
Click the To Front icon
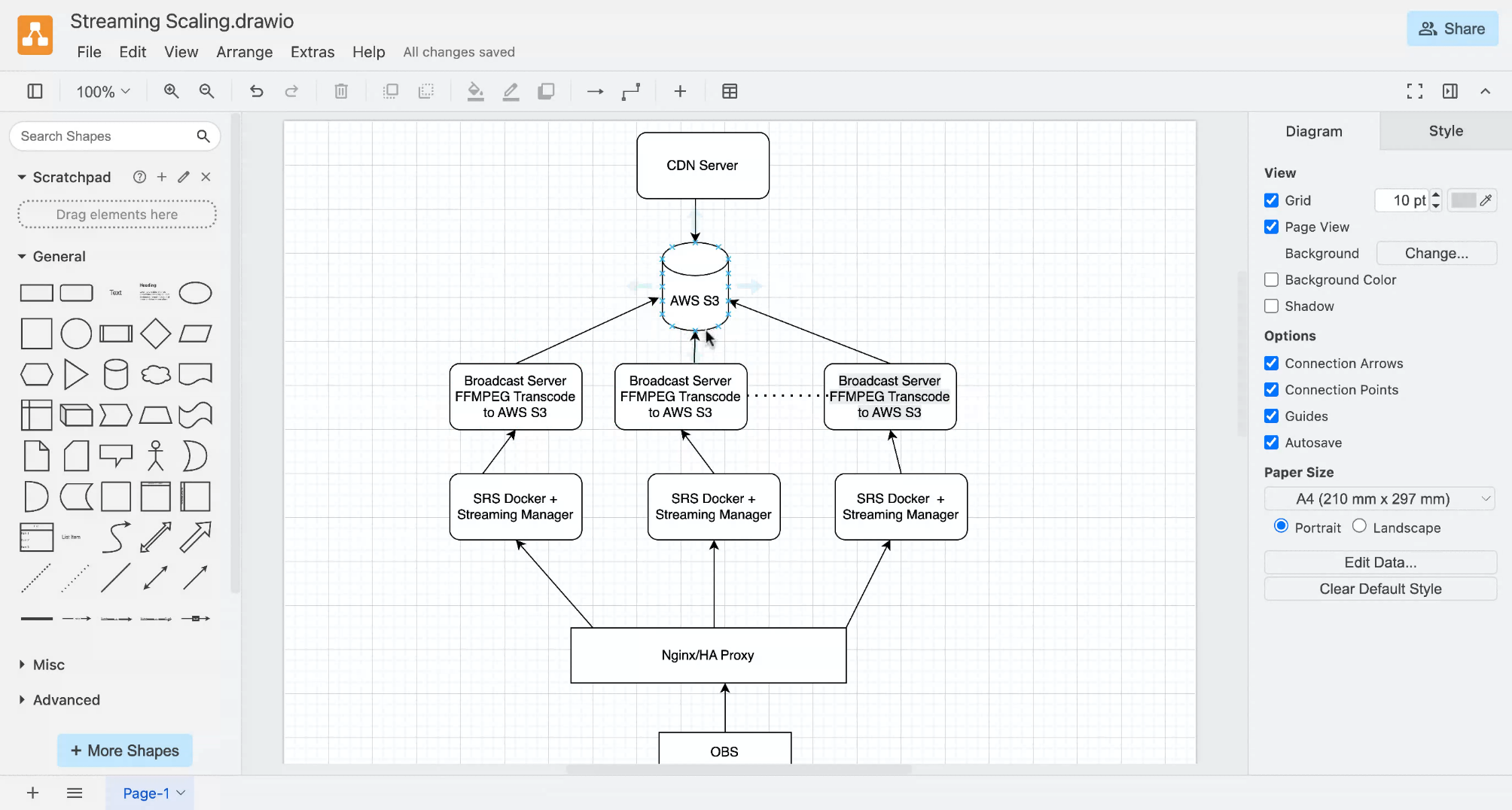[x=391, y=91]
